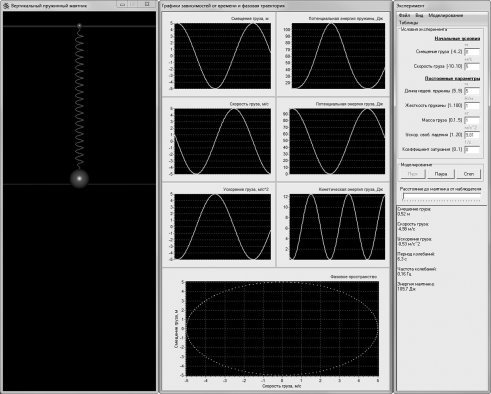Open the Моделирование menu

click(x=446, y=15)
